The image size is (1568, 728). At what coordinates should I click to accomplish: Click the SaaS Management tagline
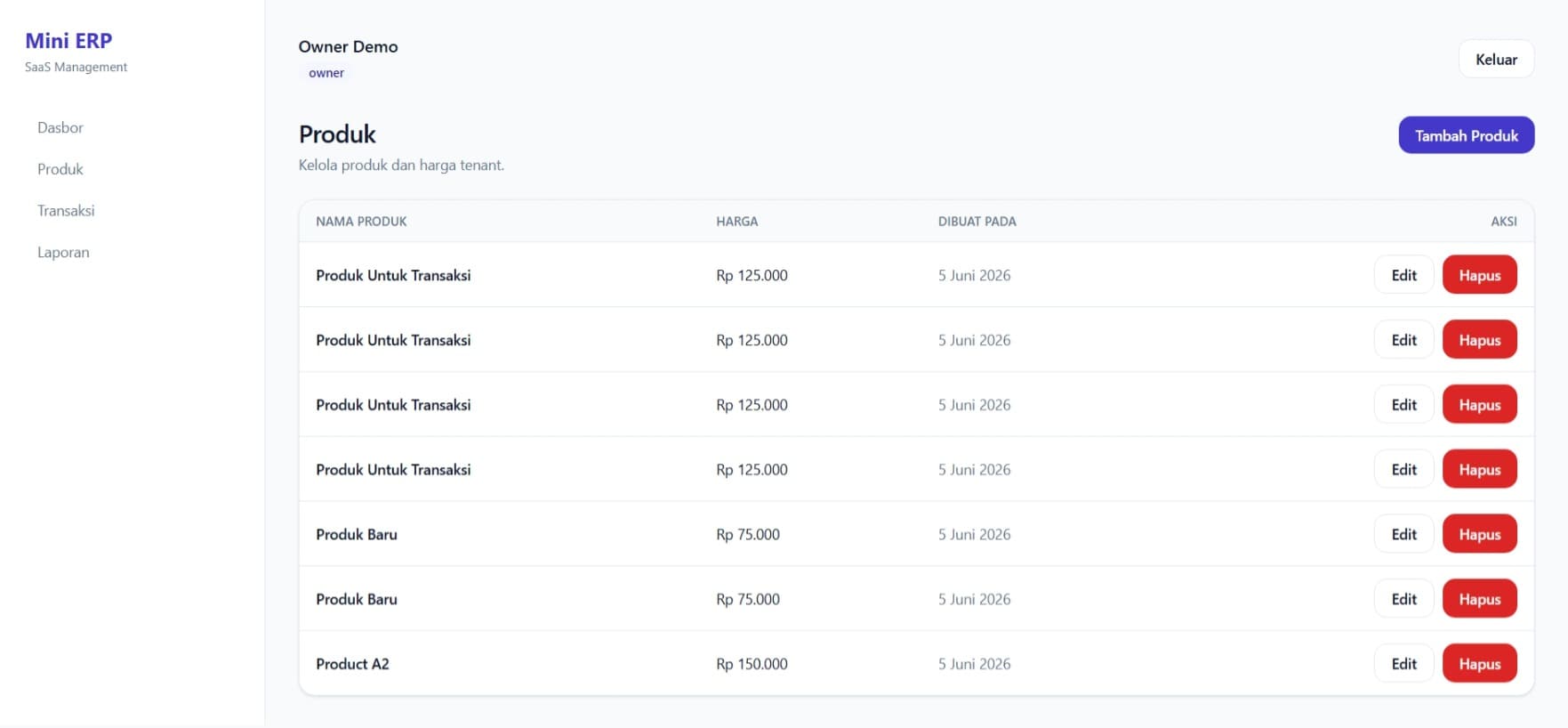click(76, 67)
